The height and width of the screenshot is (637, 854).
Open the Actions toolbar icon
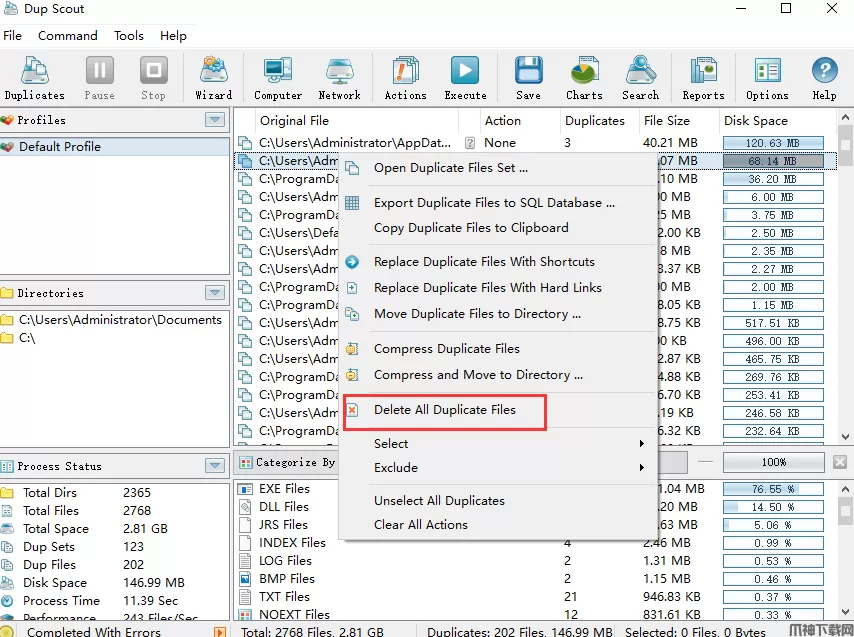[405, 78]
